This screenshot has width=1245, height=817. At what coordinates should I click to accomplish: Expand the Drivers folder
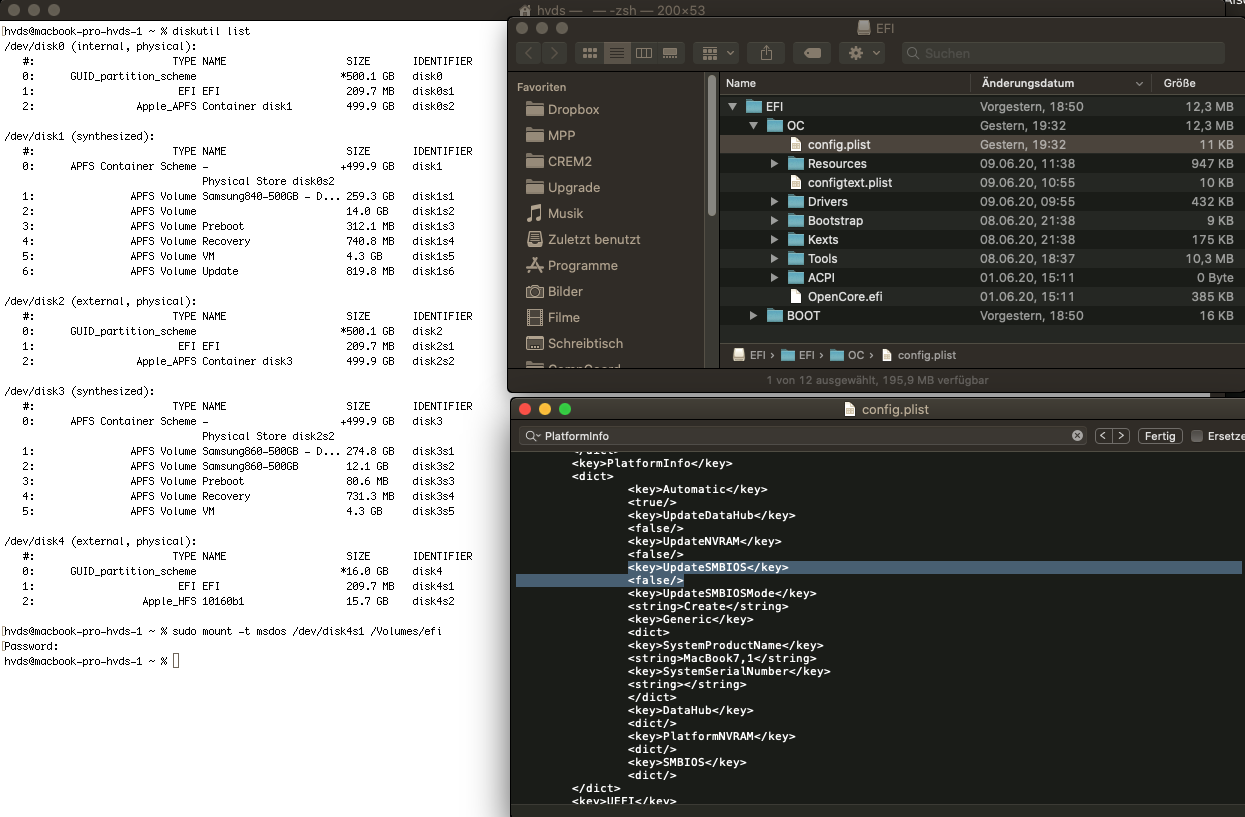[774, 202]
